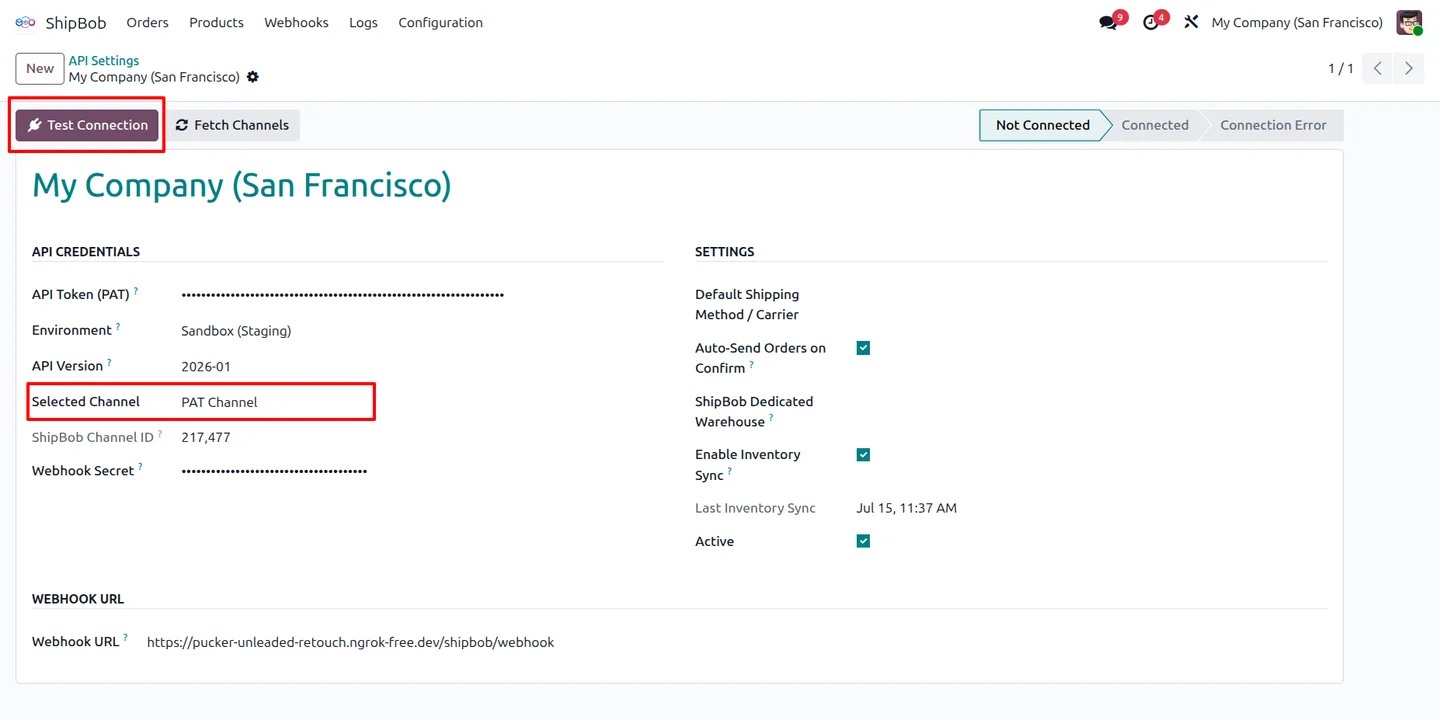Show help tooltip for Webhook URL

(125, 638)
